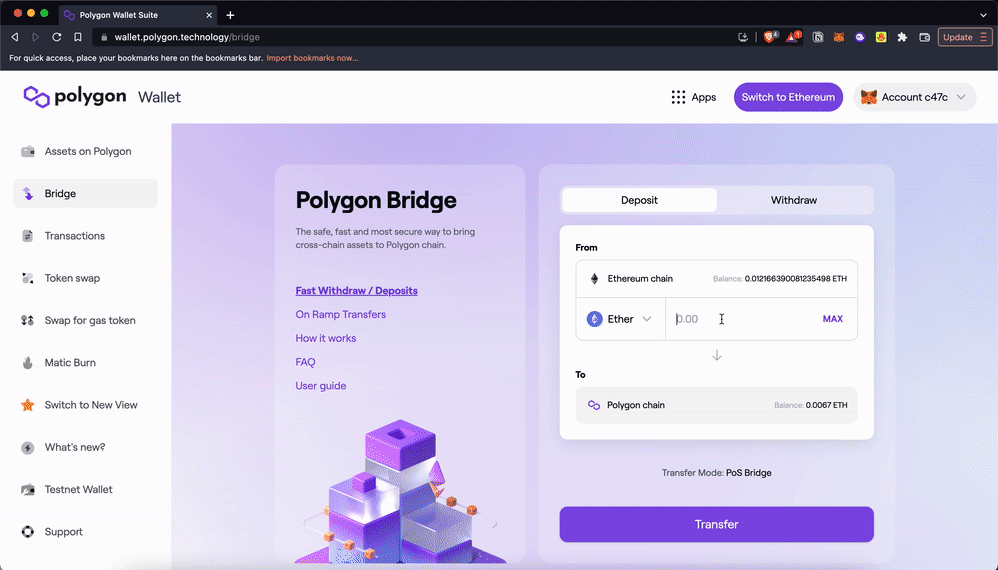
Task: Open the User guide link
Action: tap(321, 386)
